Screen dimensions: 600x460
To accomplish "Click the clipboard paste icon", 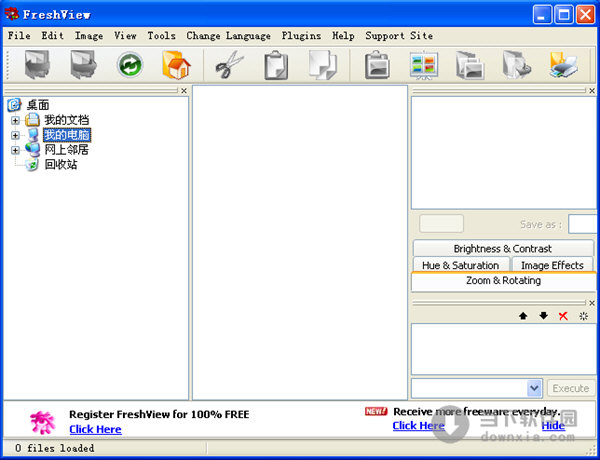I will click(276, 65).
